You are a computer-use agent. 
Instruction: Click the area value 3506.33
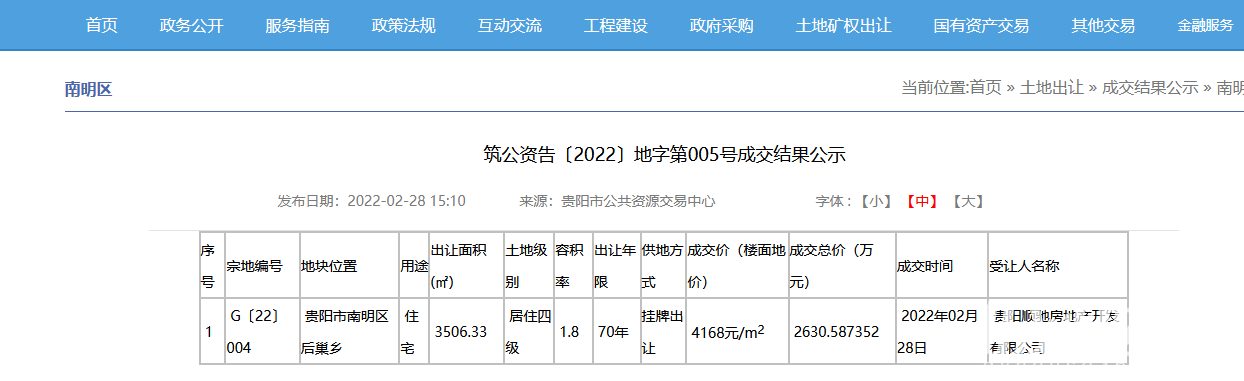pos(460,331)
